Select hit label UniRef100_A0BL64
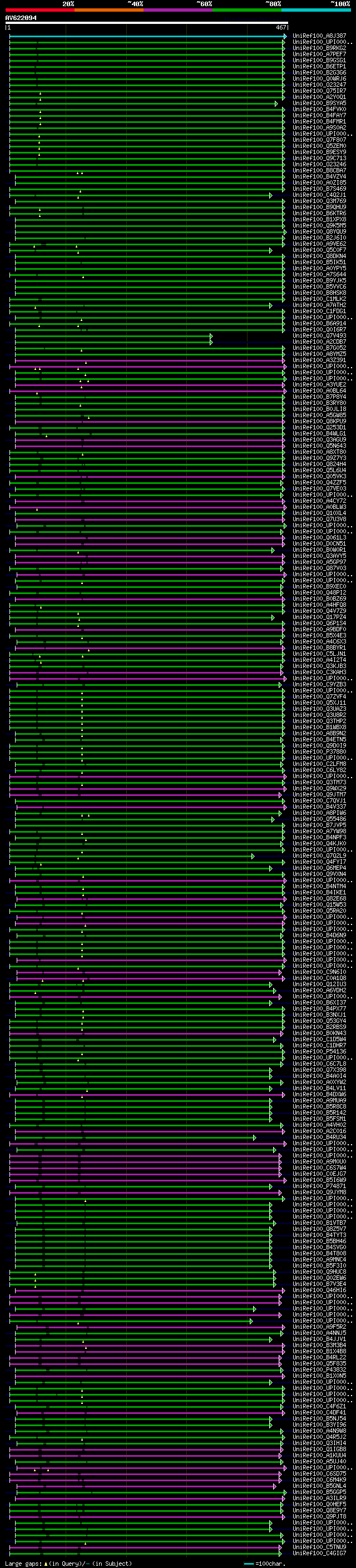 coord(319,391)
